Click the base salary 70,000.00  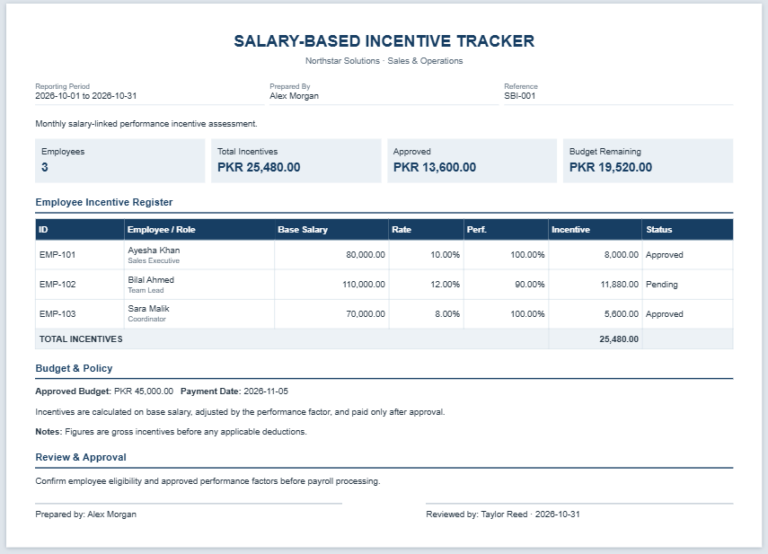(365, 314)
